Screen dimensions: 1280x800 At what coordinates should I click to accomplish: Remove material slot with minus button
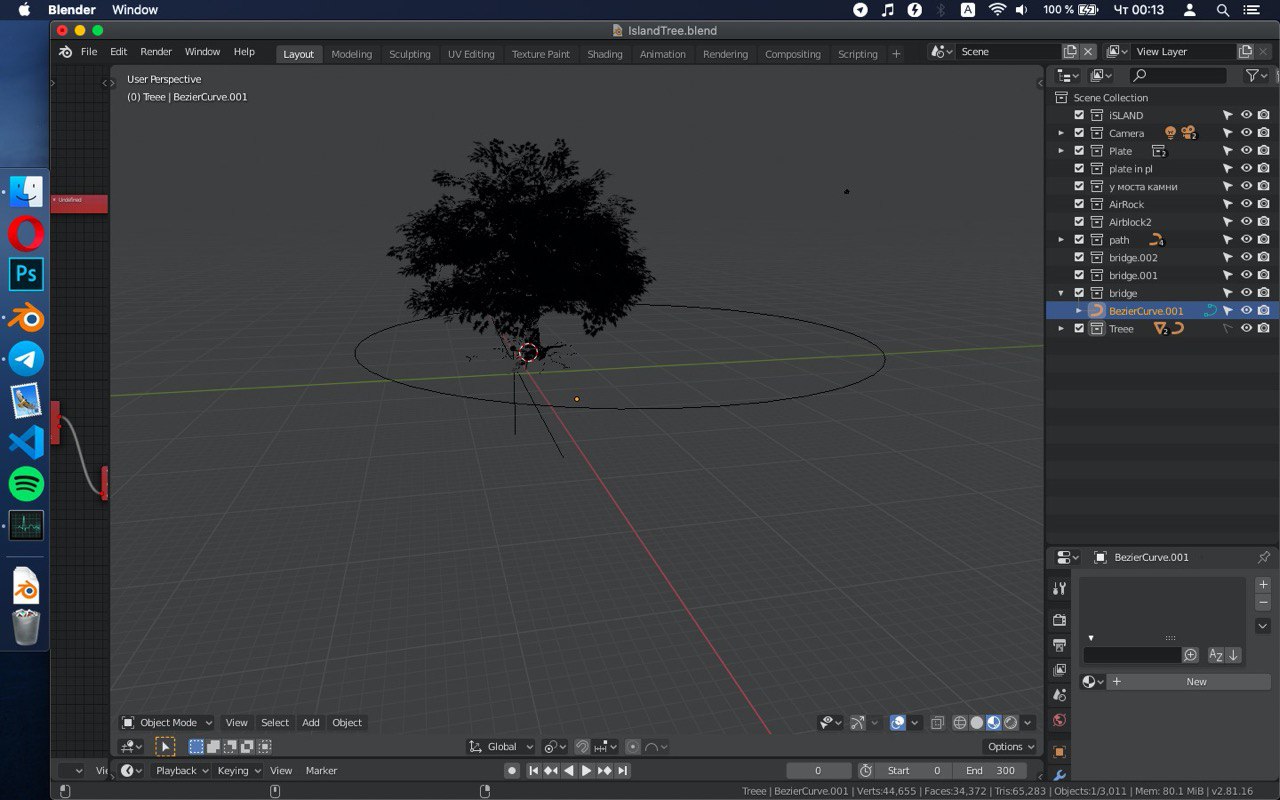pyautogui.click(x=1263, y=603)
